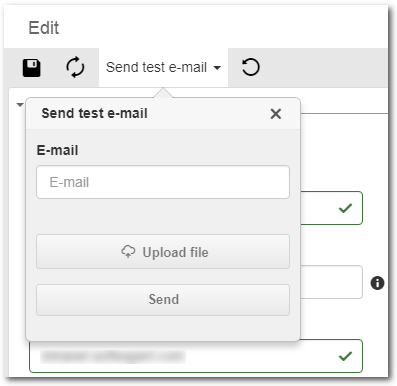Click the Send button

[x=163, y=299]
